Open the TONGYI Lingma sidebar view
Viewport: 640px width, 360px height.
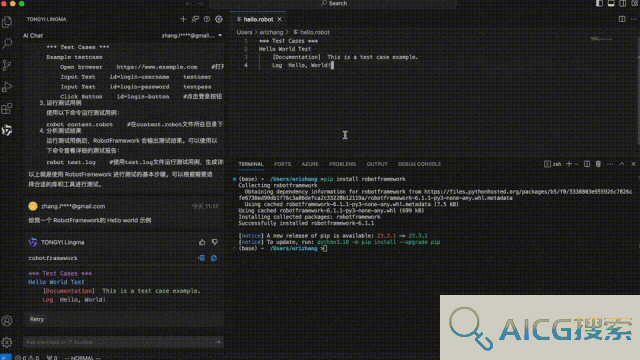[x=7, y=130]
